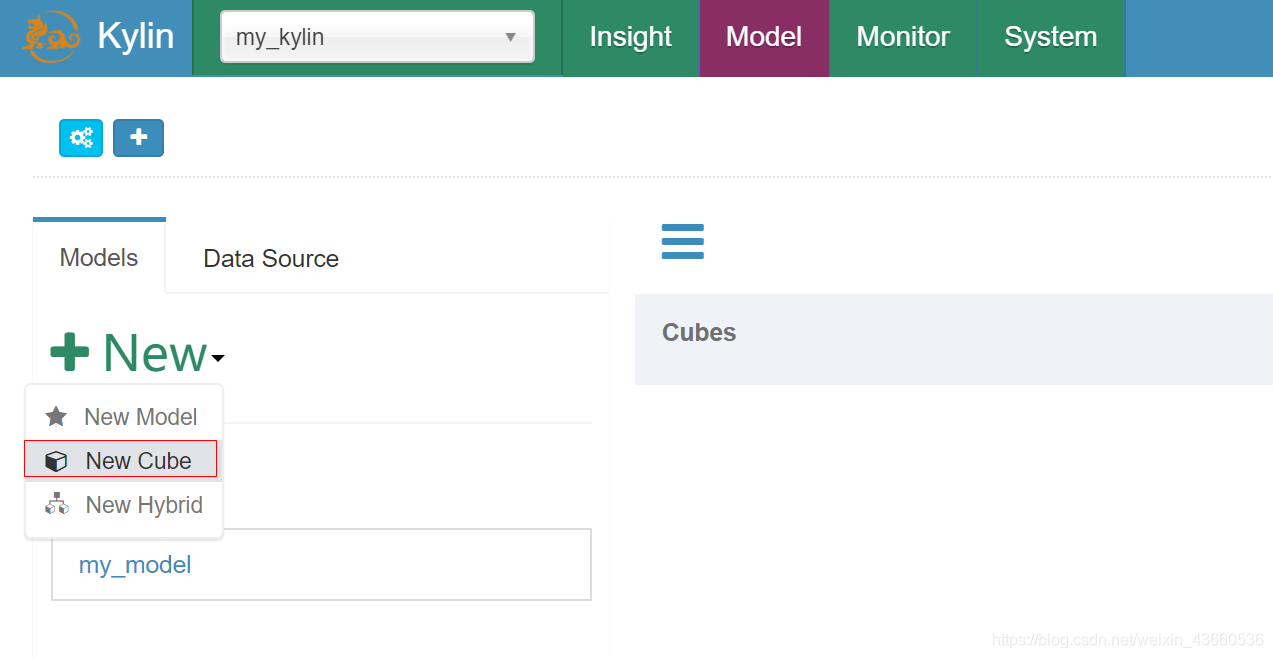Expand the green New dropdown button
The width and height of the screenshot is (1273, 658).
click(138, 353)
